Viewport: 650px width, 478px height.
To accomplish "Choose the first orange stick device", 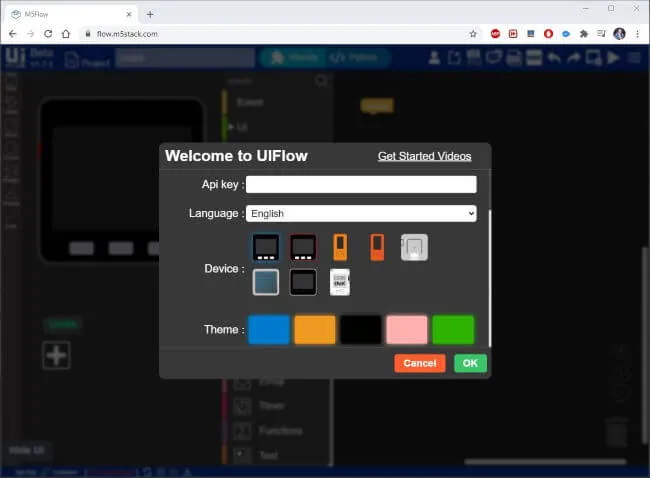I will 340,247.
